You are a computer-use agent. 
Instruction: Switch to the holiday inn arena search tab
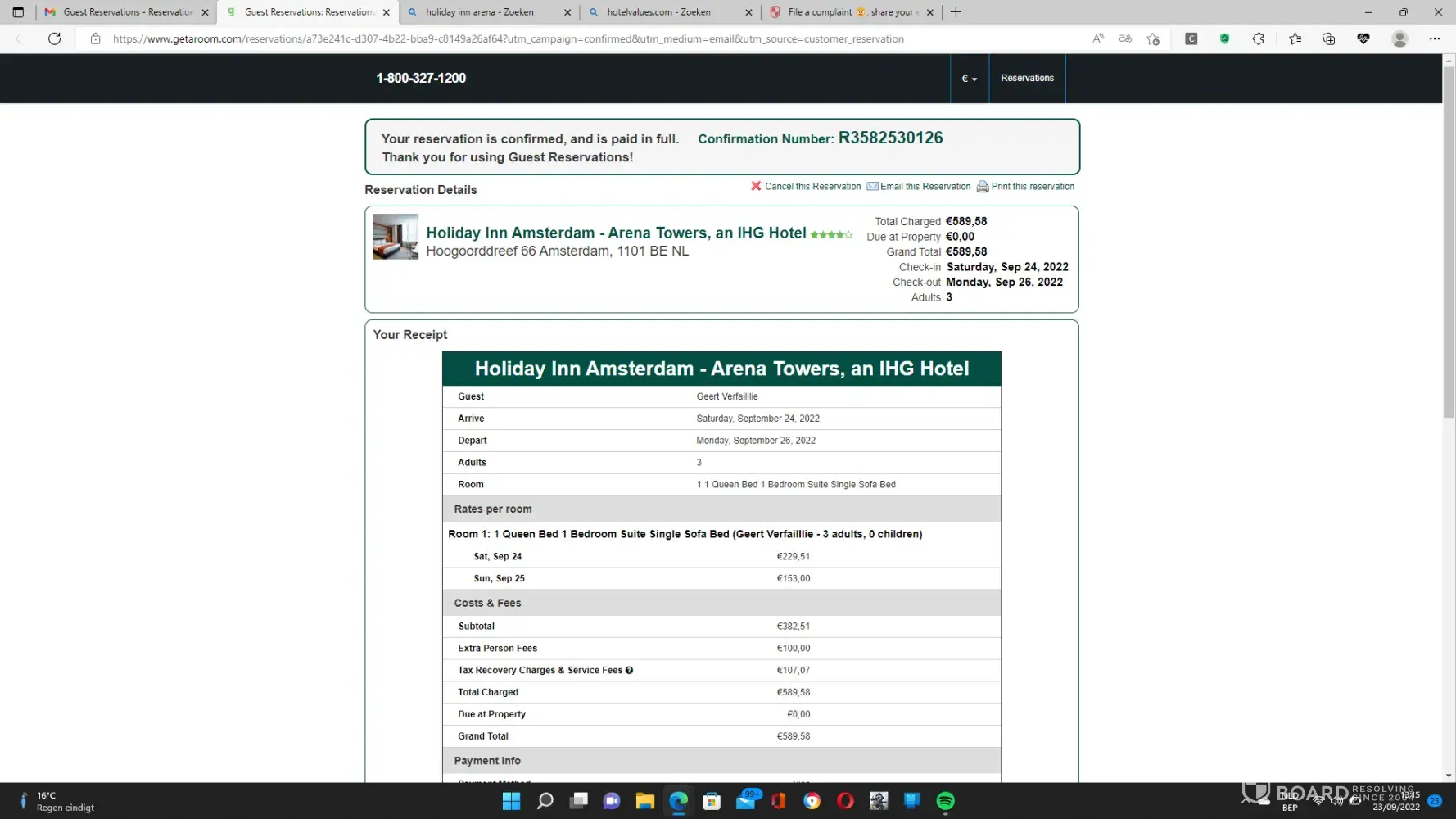pyautogui.click(x=479, y=12)
